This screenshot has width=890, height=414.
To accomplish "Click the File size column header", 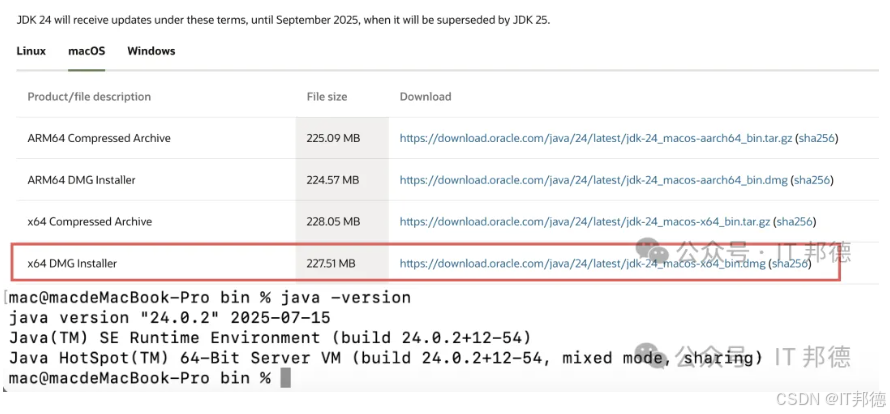I will click(x=327, y=97).
